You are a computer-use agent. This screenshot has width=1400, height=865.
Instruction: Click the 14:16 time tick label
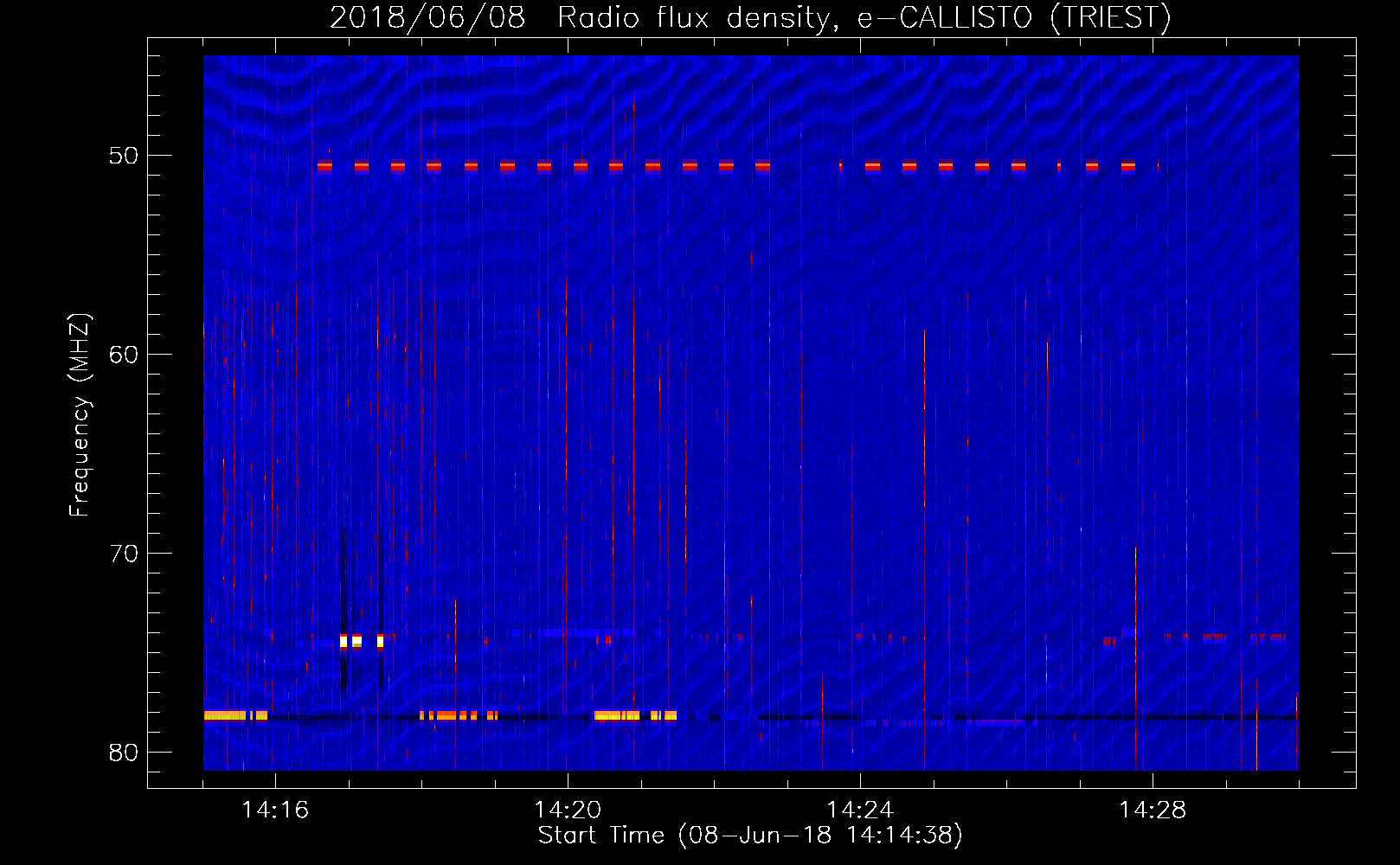pyautogui.click(x=275, y=810)
